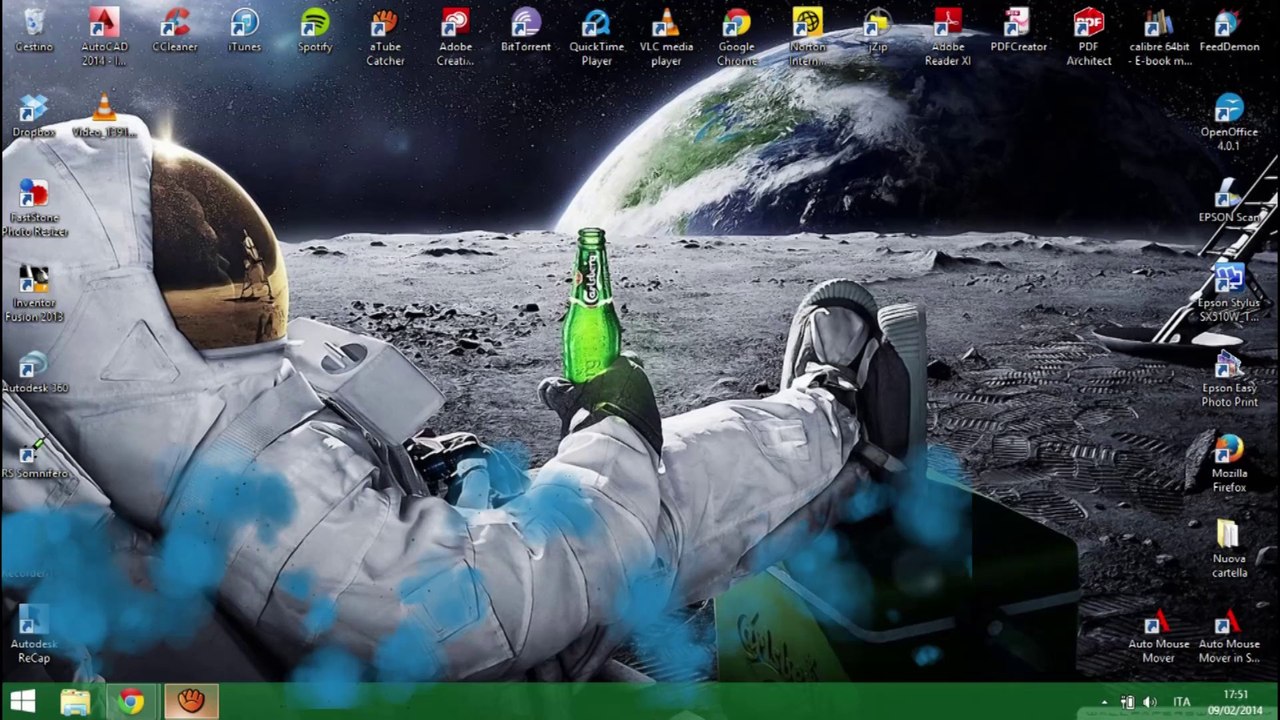Open the Cestino recycle bin icon
The image size is (1280, 720).
[34, 30]
